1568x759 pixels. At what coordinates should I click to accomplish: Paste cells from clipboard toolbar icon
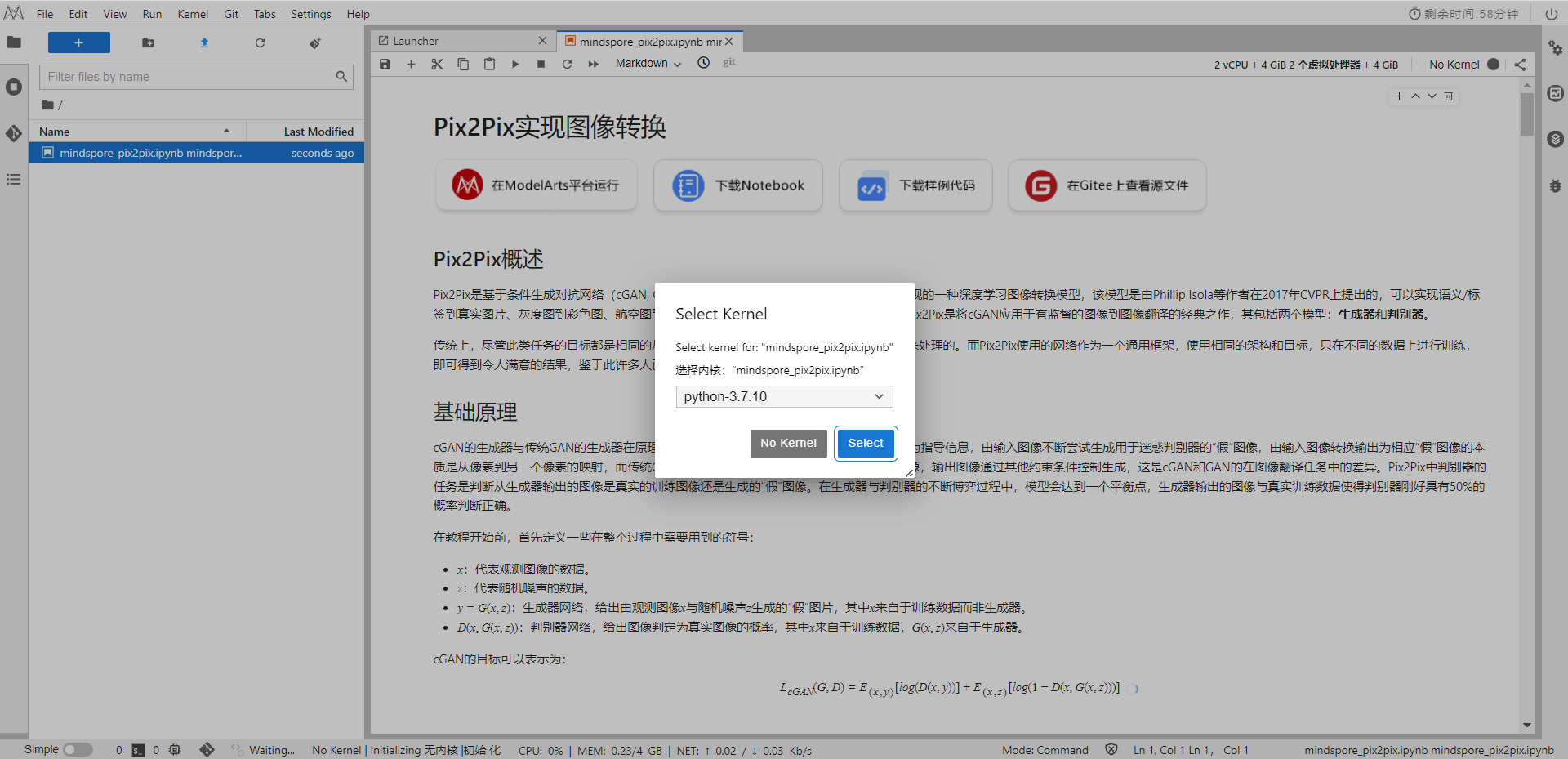489,64
